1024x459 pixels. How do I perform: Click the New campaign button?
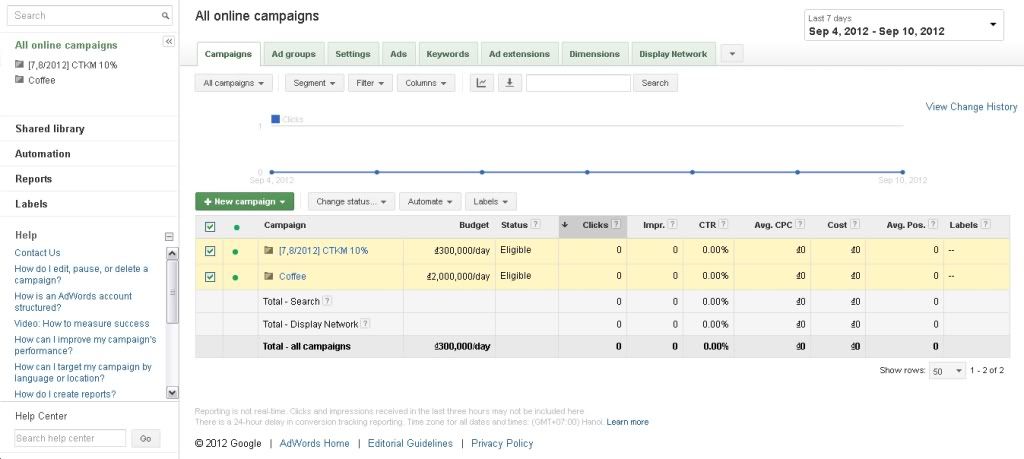(x=244, y=202)
